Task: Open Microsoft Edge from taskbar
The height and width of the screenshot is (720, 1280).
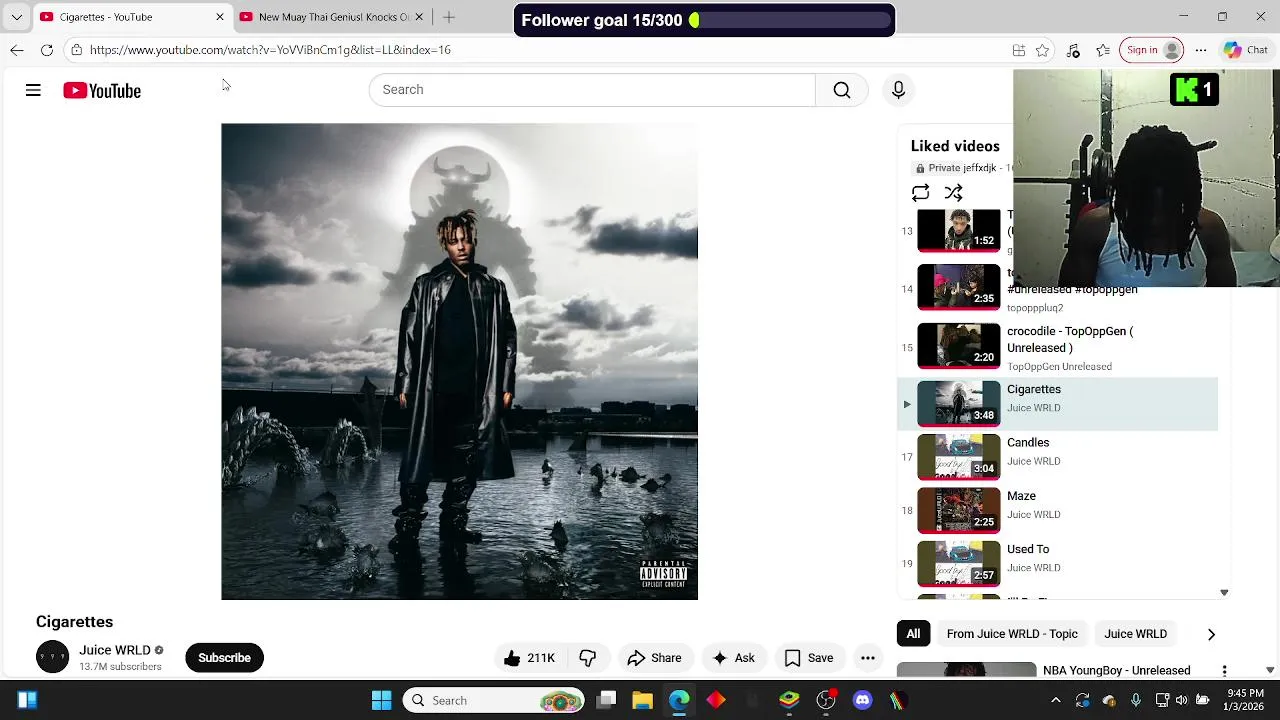Action: 679,701
